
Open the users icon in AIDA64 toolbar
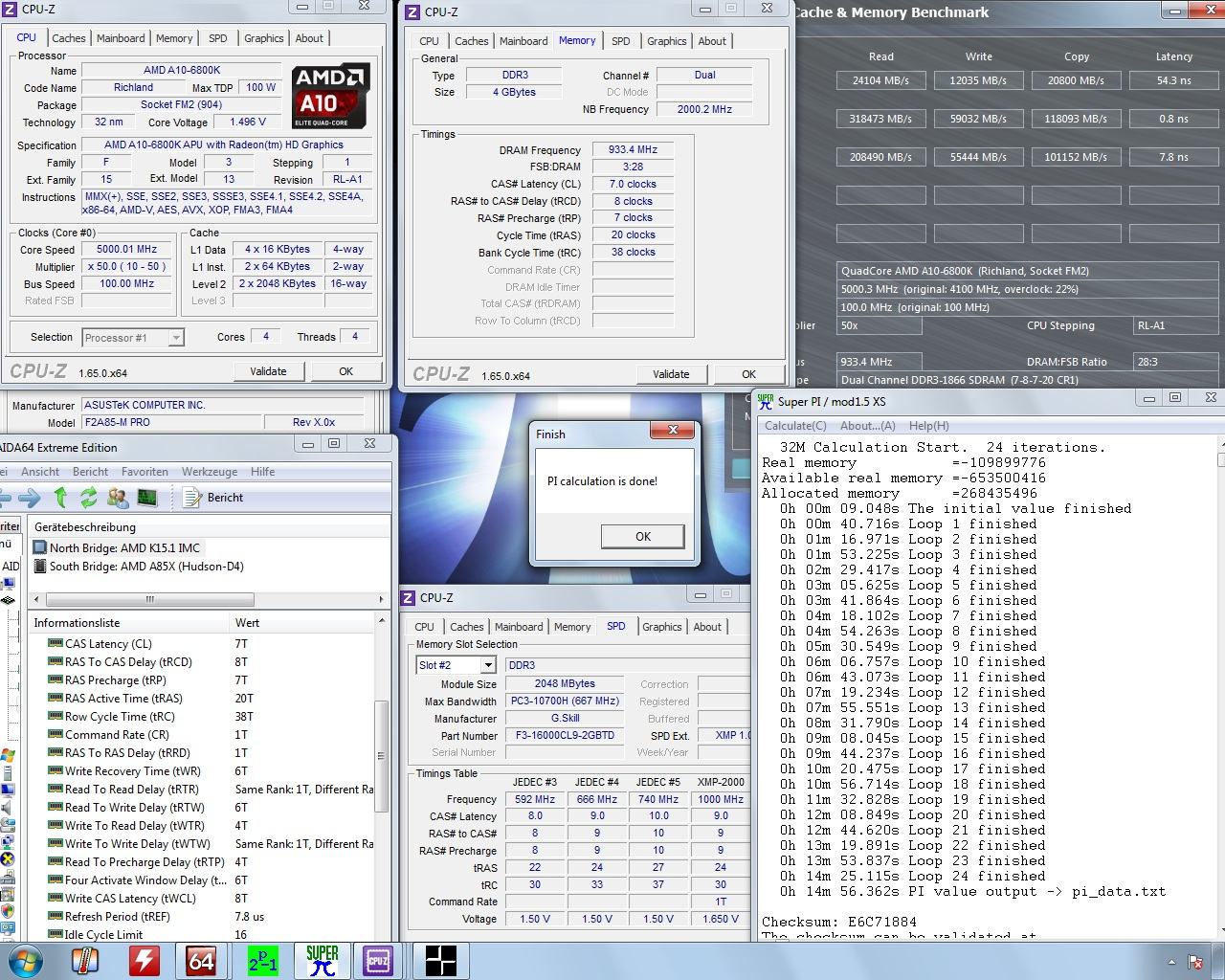click(118, 498)
